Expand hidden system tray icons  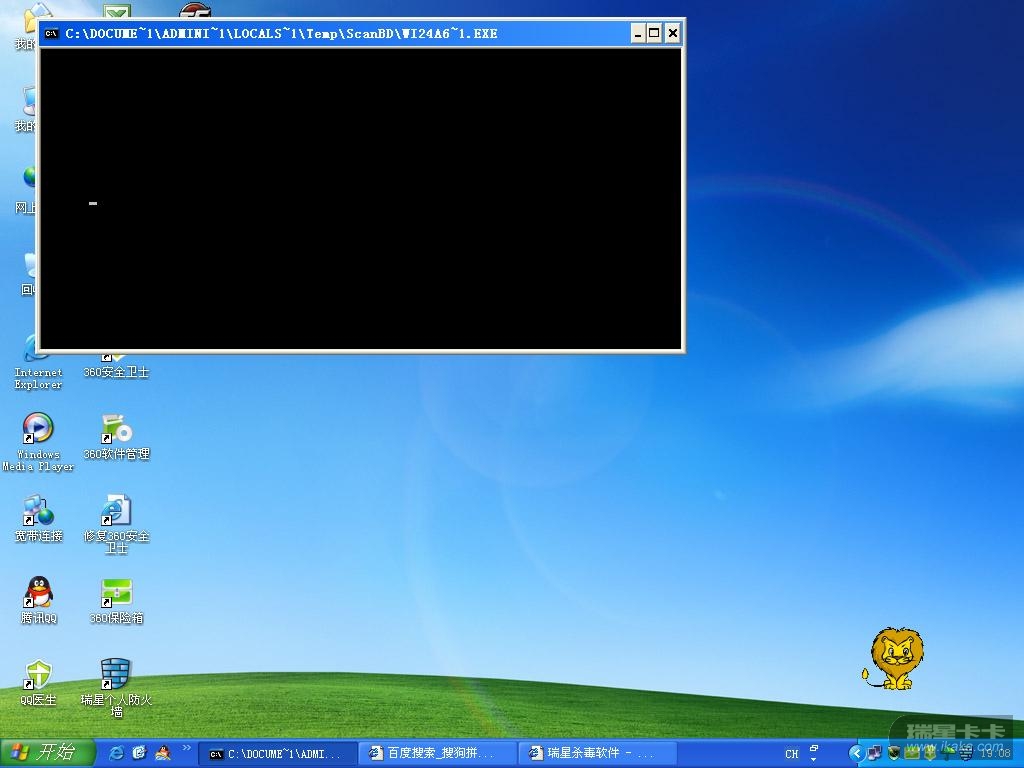point(856,754)
